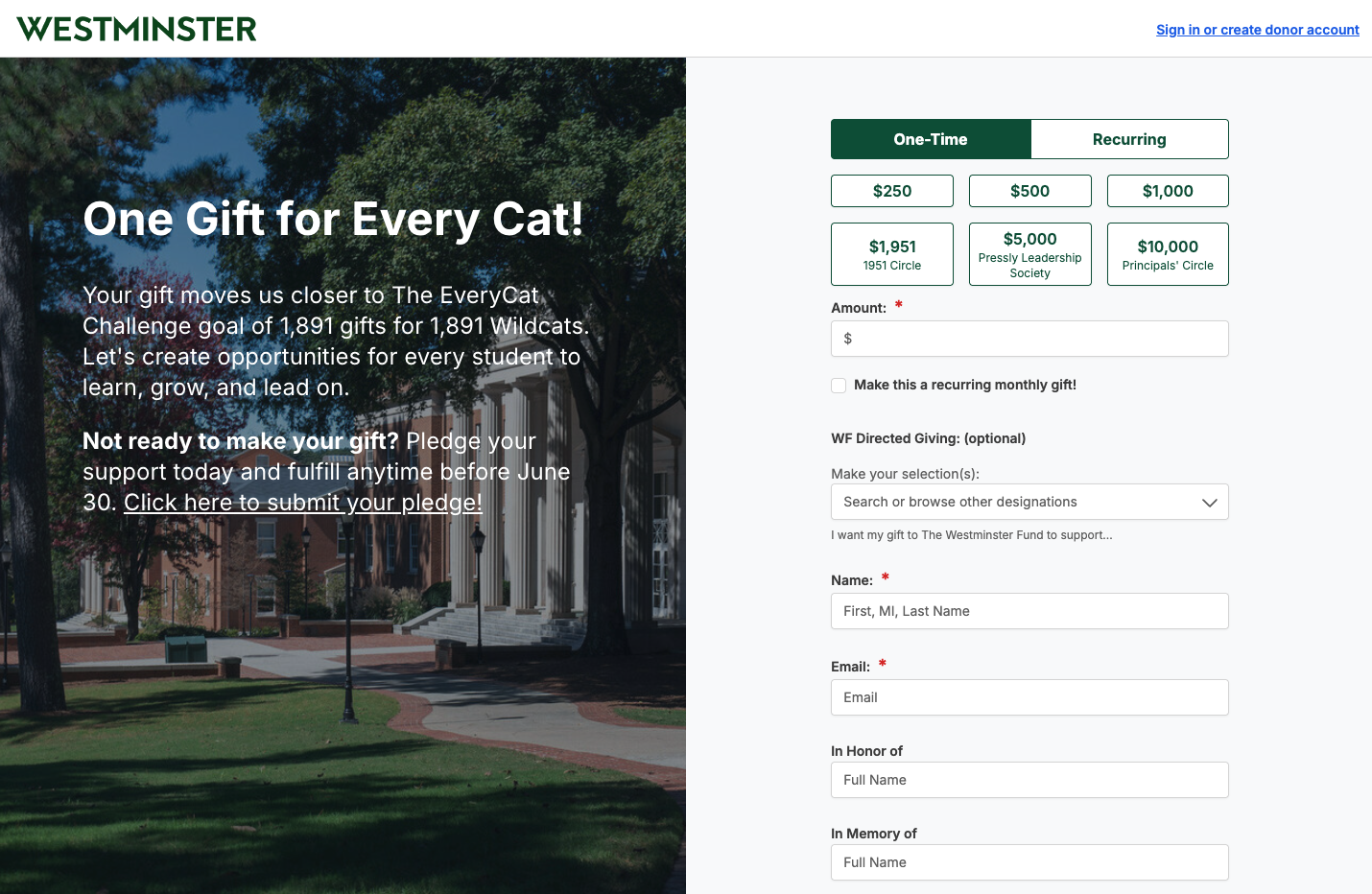Choose the $500 gift amount
Image resolution: width=1372 pixels, height=894 pixels.
click(x=1030, y=191)
